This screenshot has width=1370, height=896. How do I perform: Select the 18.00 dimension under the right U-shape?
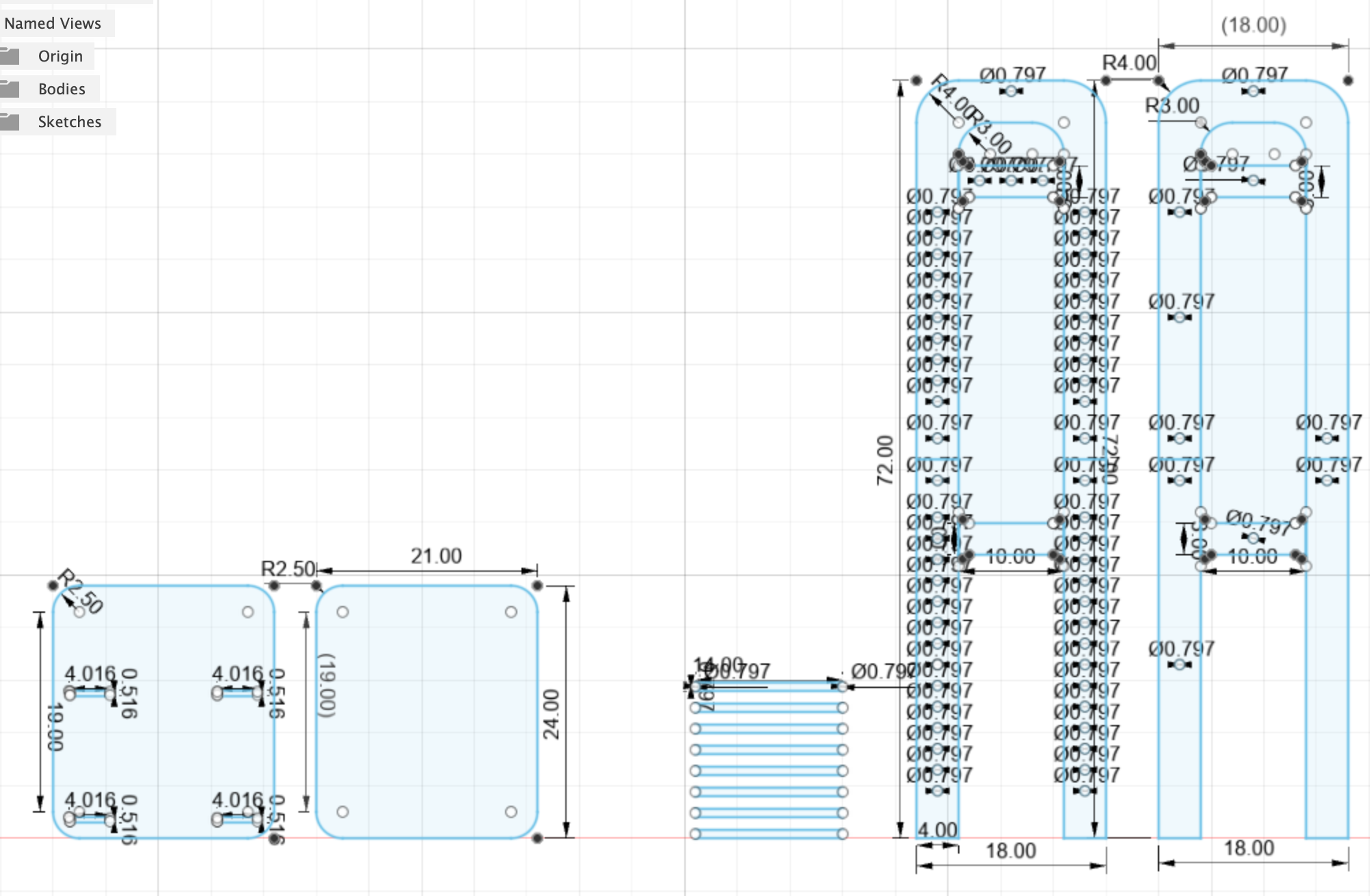[1249, 848]
